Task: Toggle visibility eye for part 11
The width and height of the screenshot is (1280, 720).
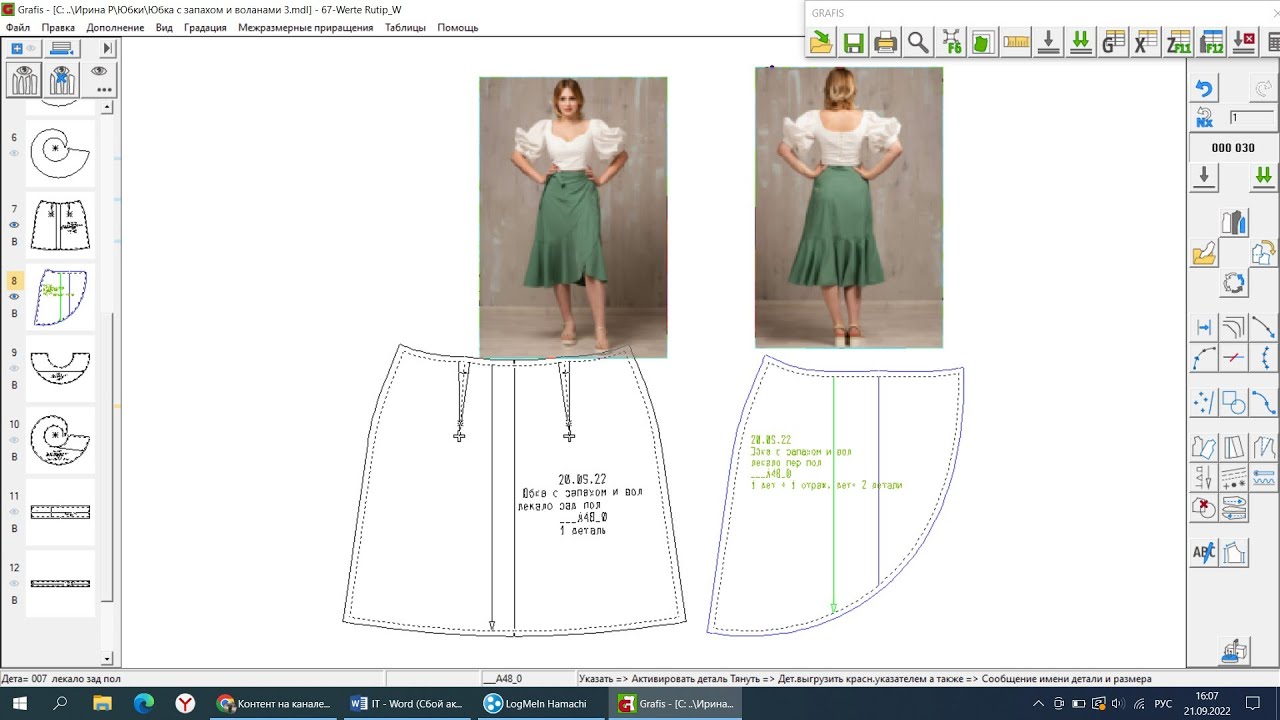Action: [x=14, y=512]
